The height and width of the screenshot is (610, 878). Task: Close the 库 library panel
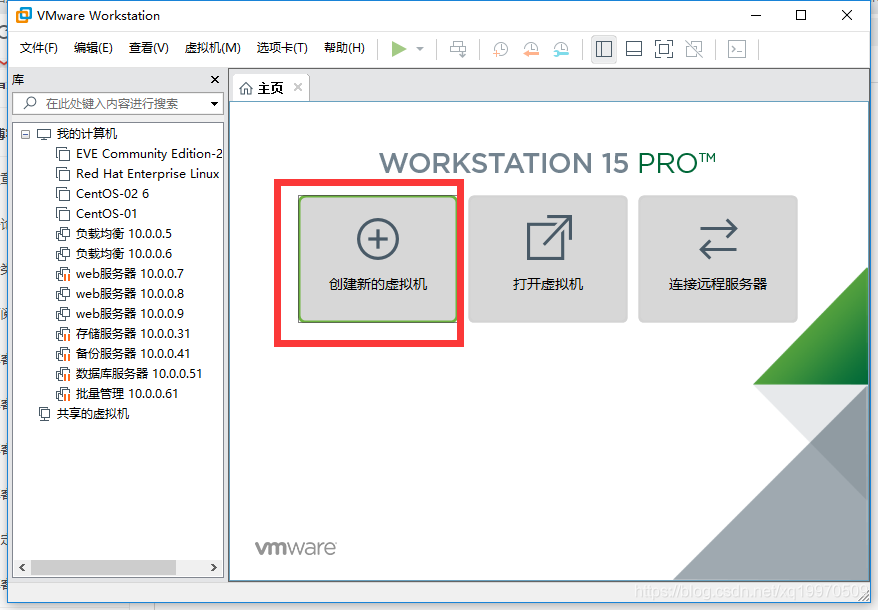214,80
